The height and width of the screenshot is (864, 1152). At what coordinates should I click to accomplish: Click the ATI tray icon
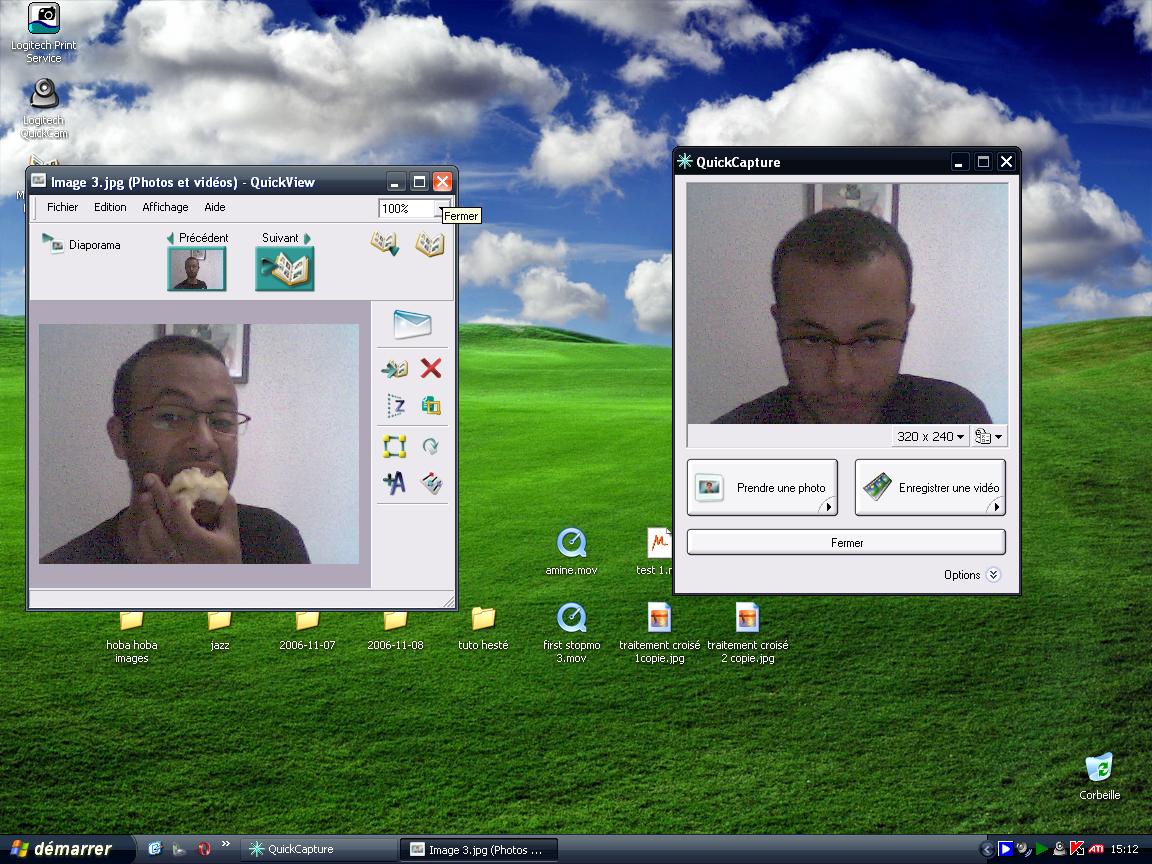click(x=1095, y=849)
